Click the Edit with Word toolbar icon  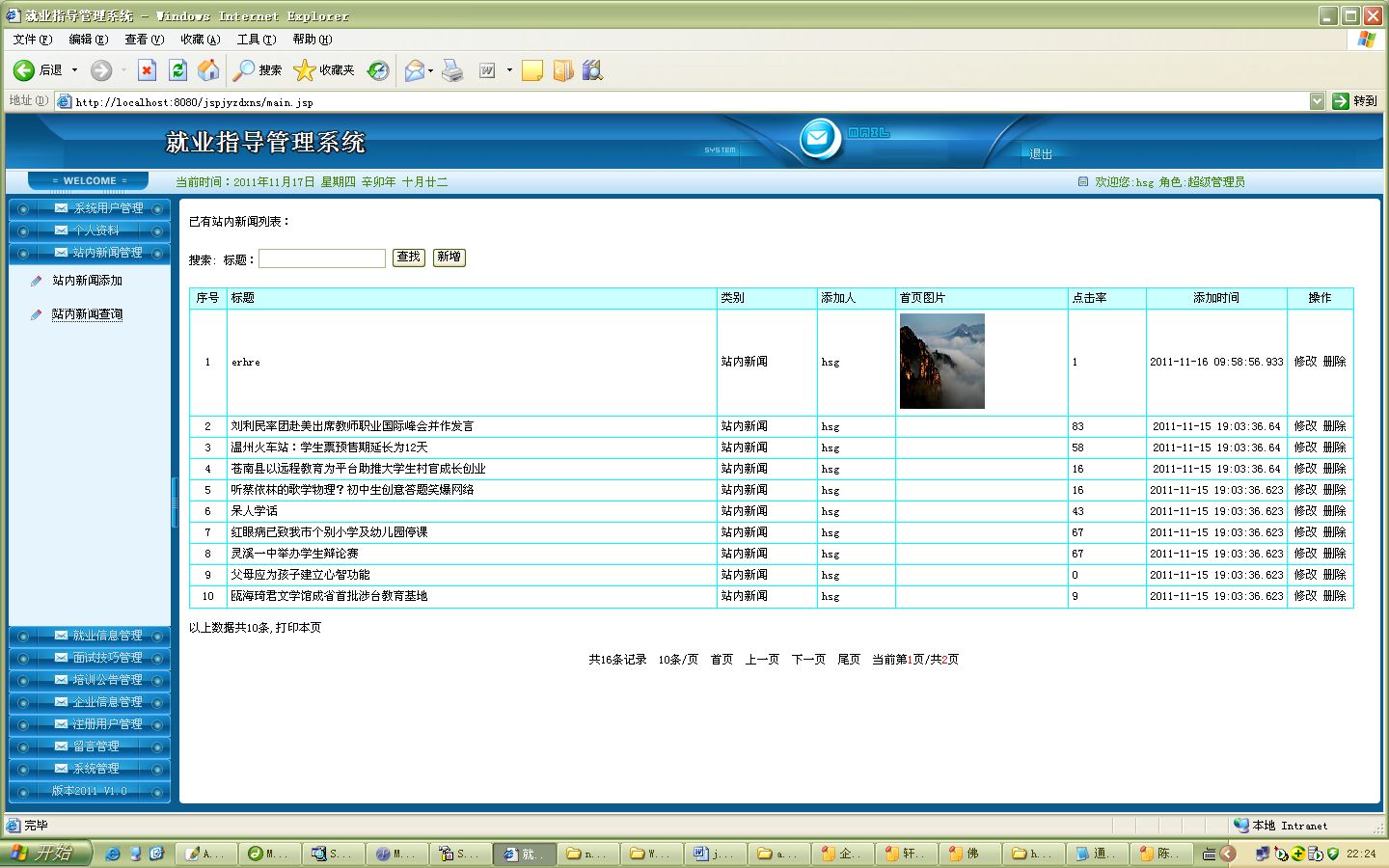(487, 70)
